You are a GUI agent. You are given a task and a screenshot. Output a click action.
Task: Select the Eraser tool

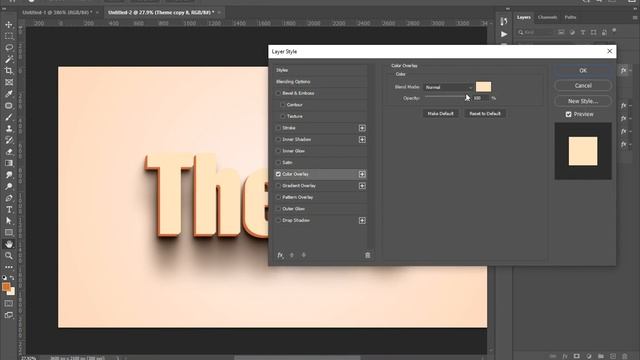9,152
